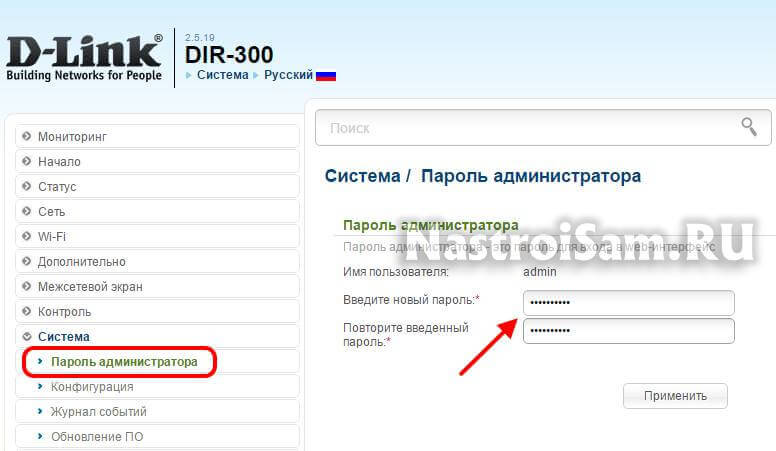Select the Система menu item

pos(157,337)
